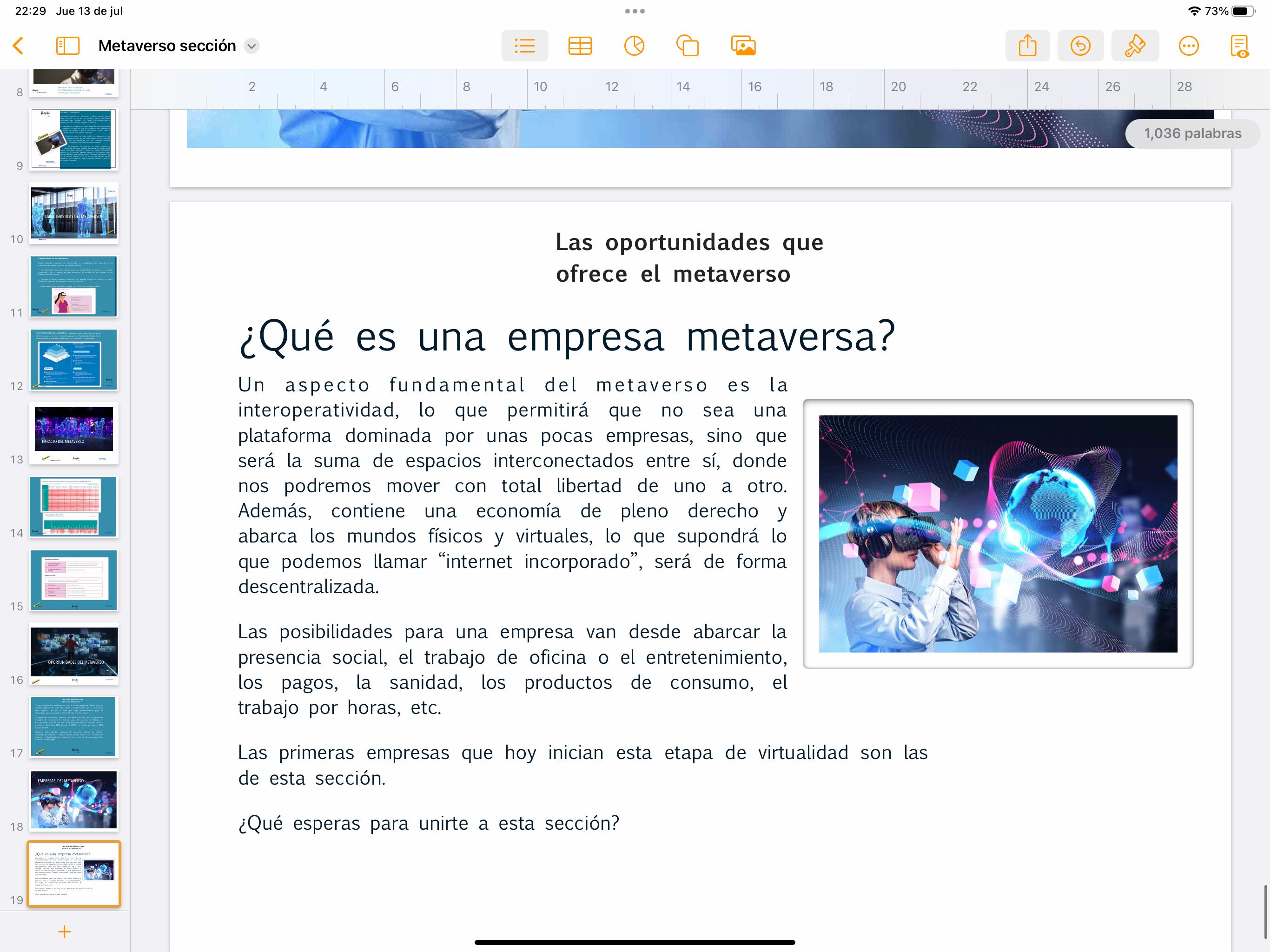Open the More options ellipsis menu
The height and width of the screenshot is (952, 1270).
(x=1188, y=46)
